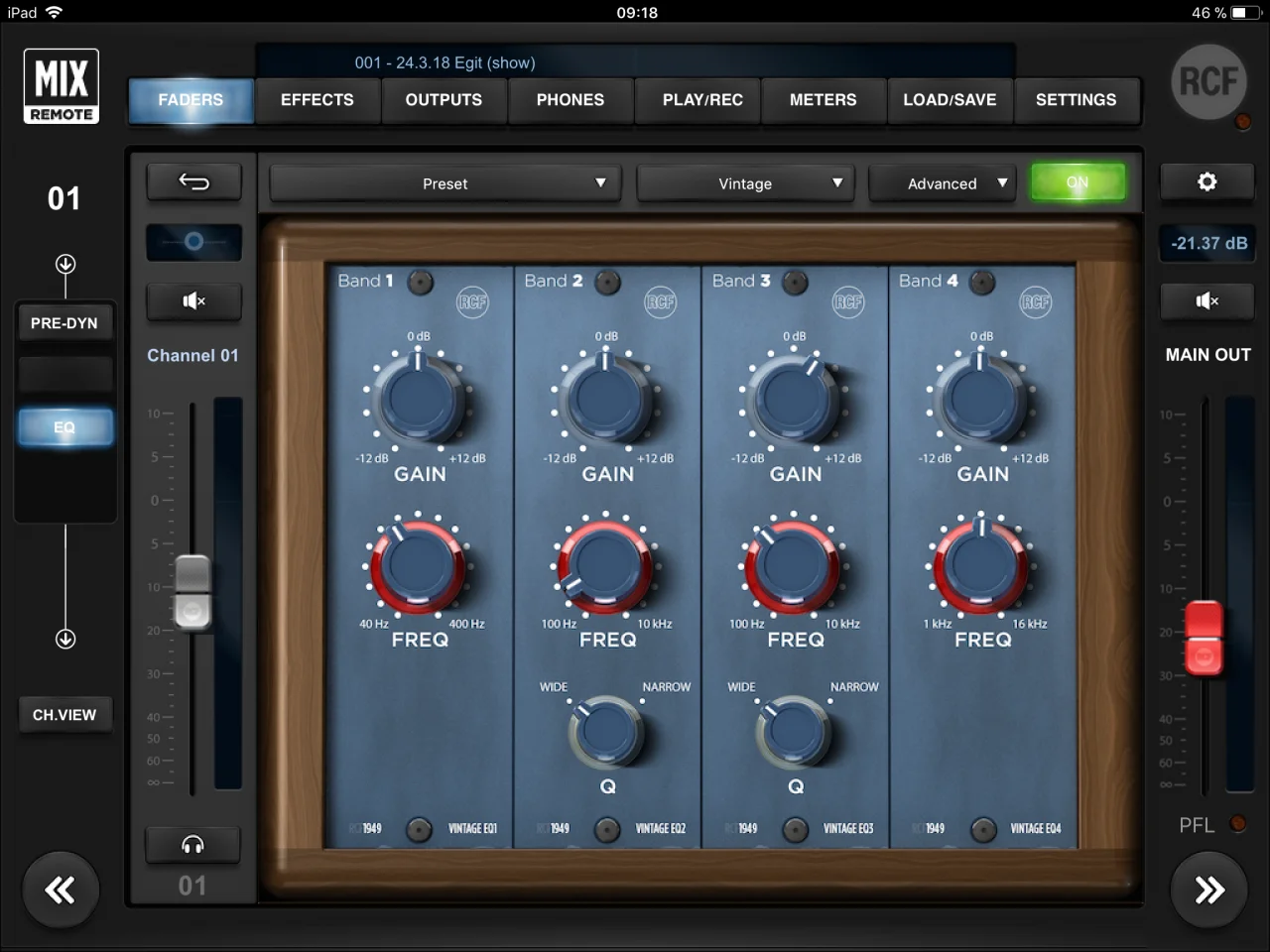Viewport: 1270px width, 952px height.
Task: Expand the Vintage EQ type dropdown
Action: coord(745,183)
